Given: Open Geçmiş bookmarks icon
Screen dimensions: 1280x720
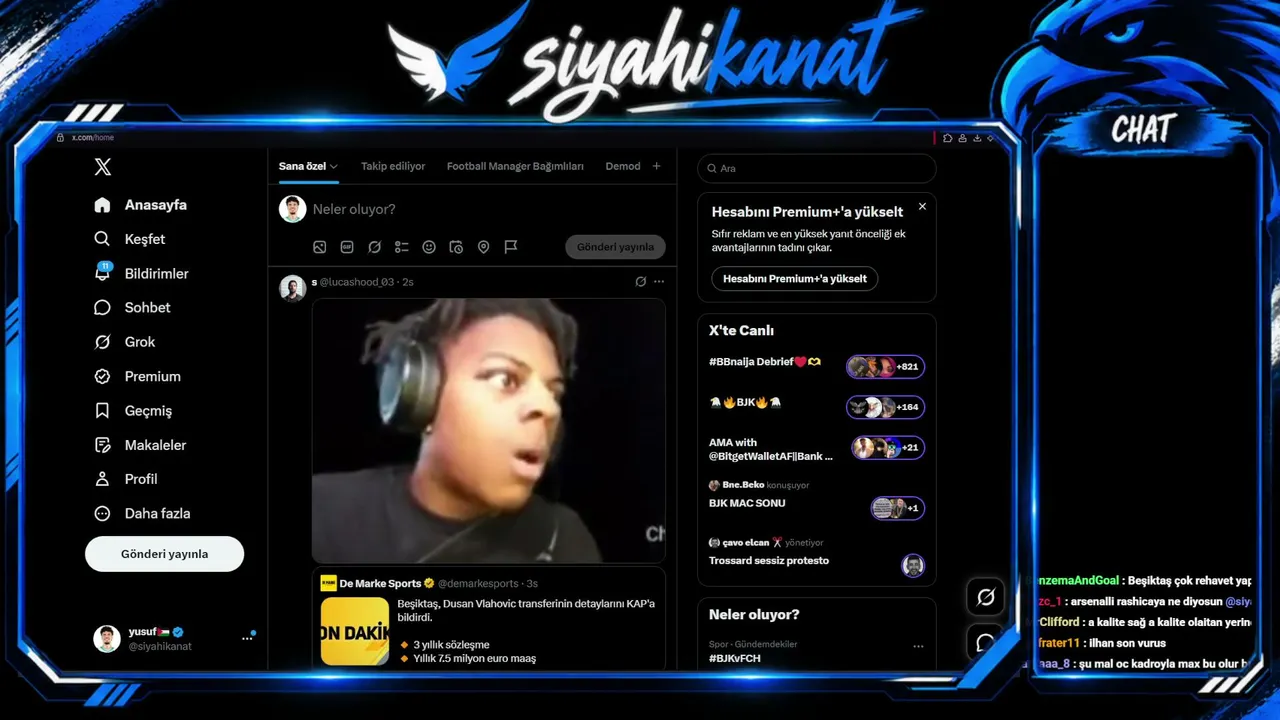Looking at the screenshot, I should 102,411.
